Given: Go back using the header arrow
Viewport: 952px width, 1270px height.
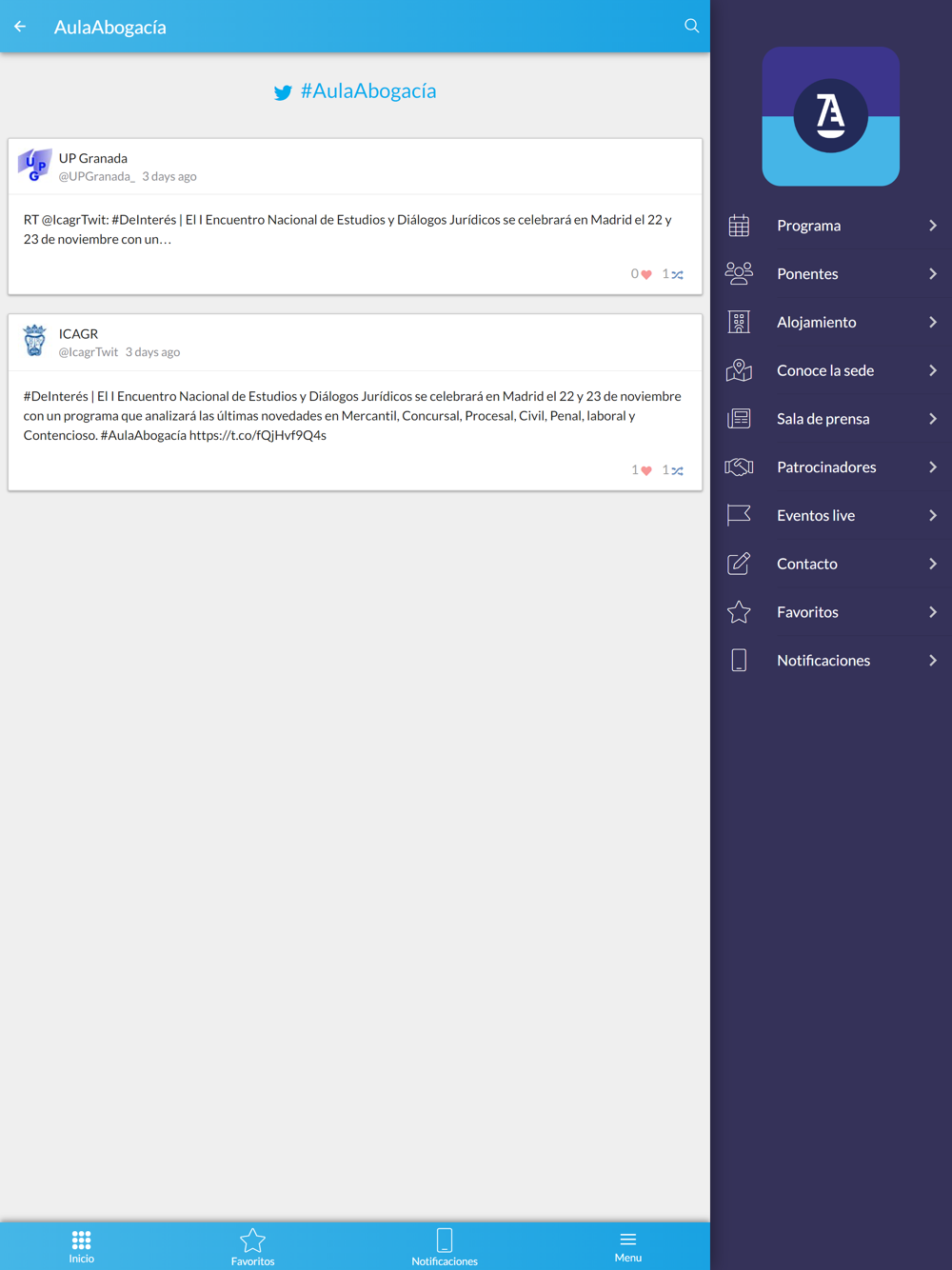Looking at the screenshot, I should (x=20, y=27).
